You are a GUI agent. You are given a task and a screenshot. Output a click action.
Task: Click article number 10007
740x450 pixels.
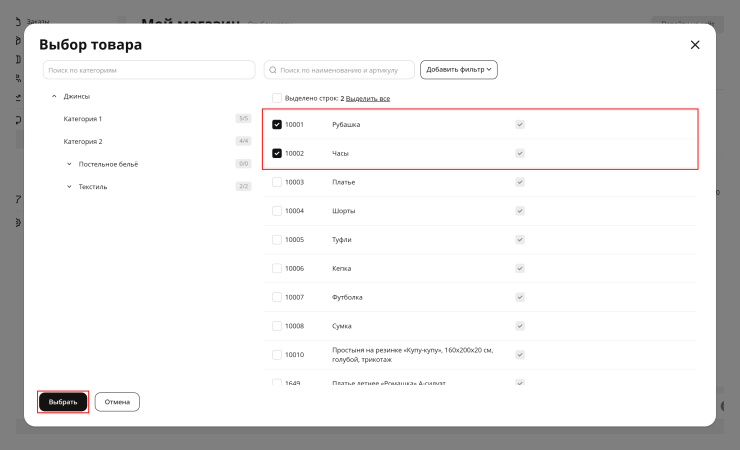click(x=294, y=297)
